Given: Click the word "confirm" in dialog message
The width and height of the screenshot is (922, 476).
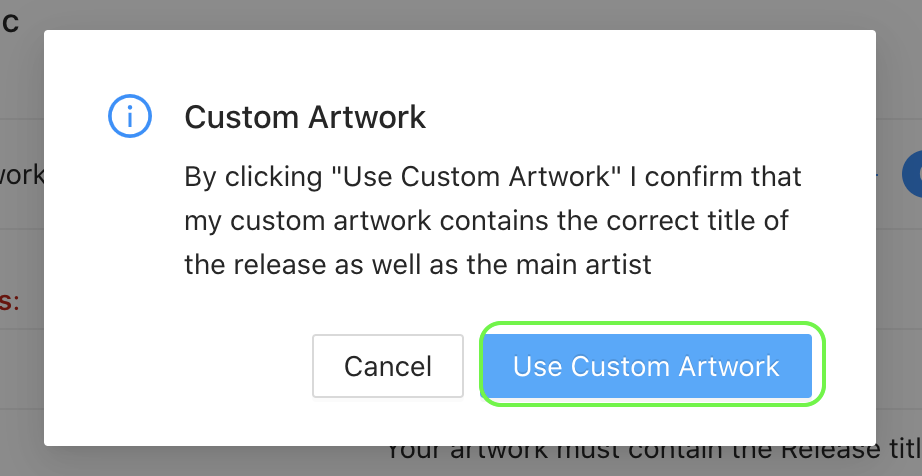Looking at the screenshot, I should click(702, 176).
